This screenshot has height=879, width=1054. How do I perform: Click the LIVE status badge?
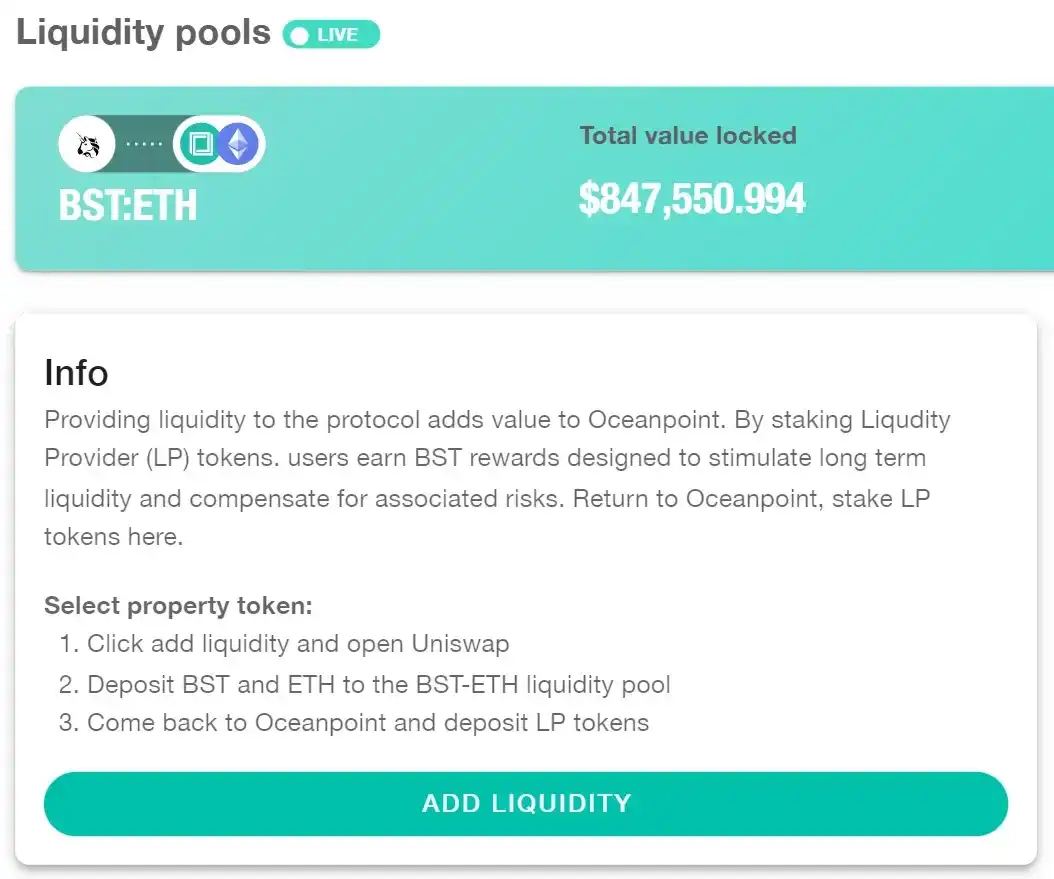point(331,34)
